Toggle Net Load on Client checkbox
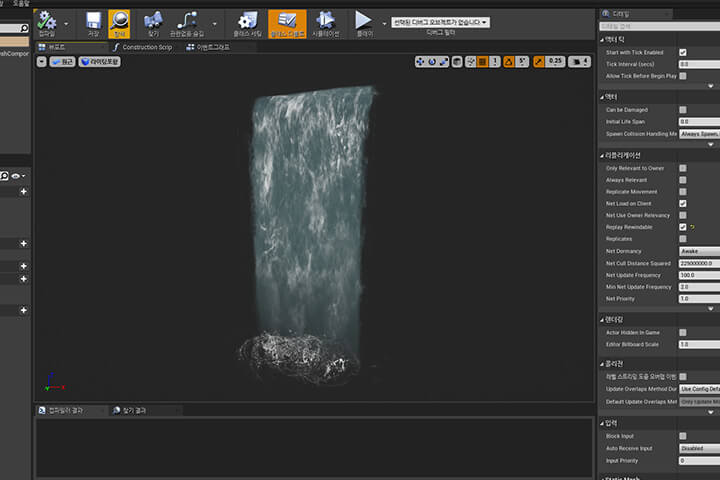 683,203
